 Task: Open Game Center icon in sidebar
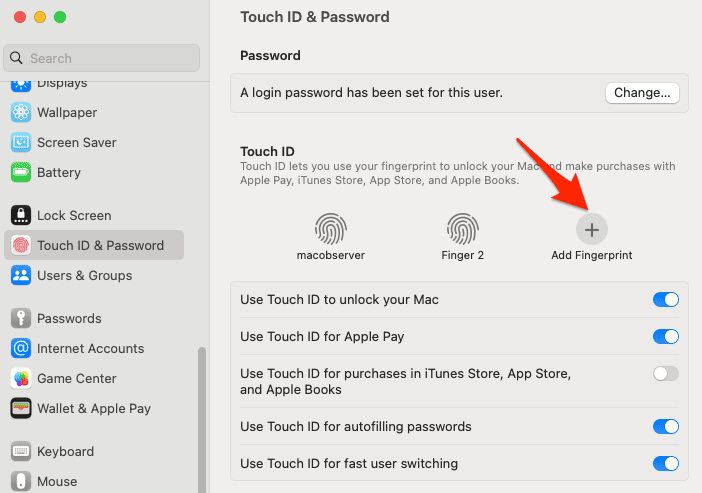pyautogui.click(x=21, y=378)
